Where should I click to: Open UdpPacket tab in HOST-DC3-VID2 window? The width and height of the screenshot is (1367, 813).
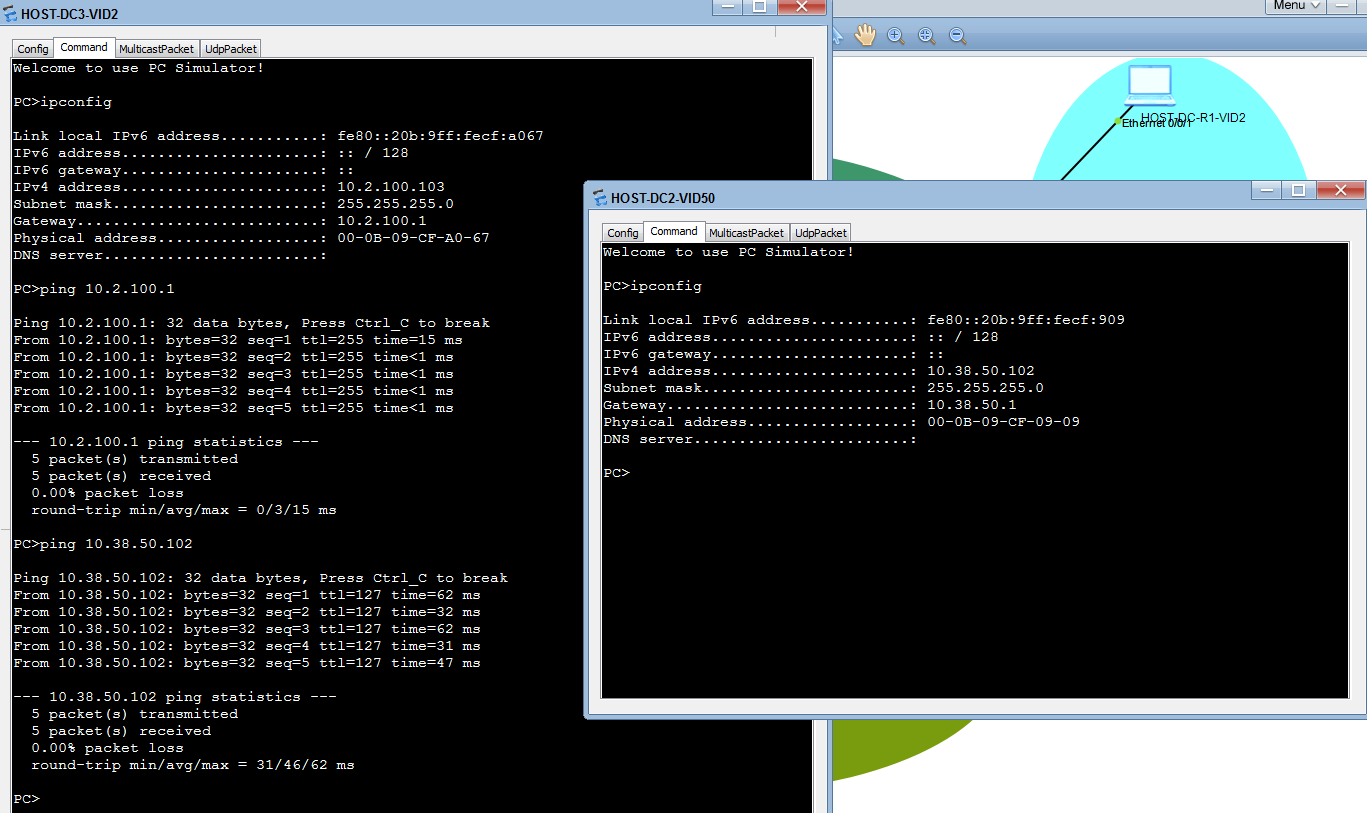[x=231, y=48]
